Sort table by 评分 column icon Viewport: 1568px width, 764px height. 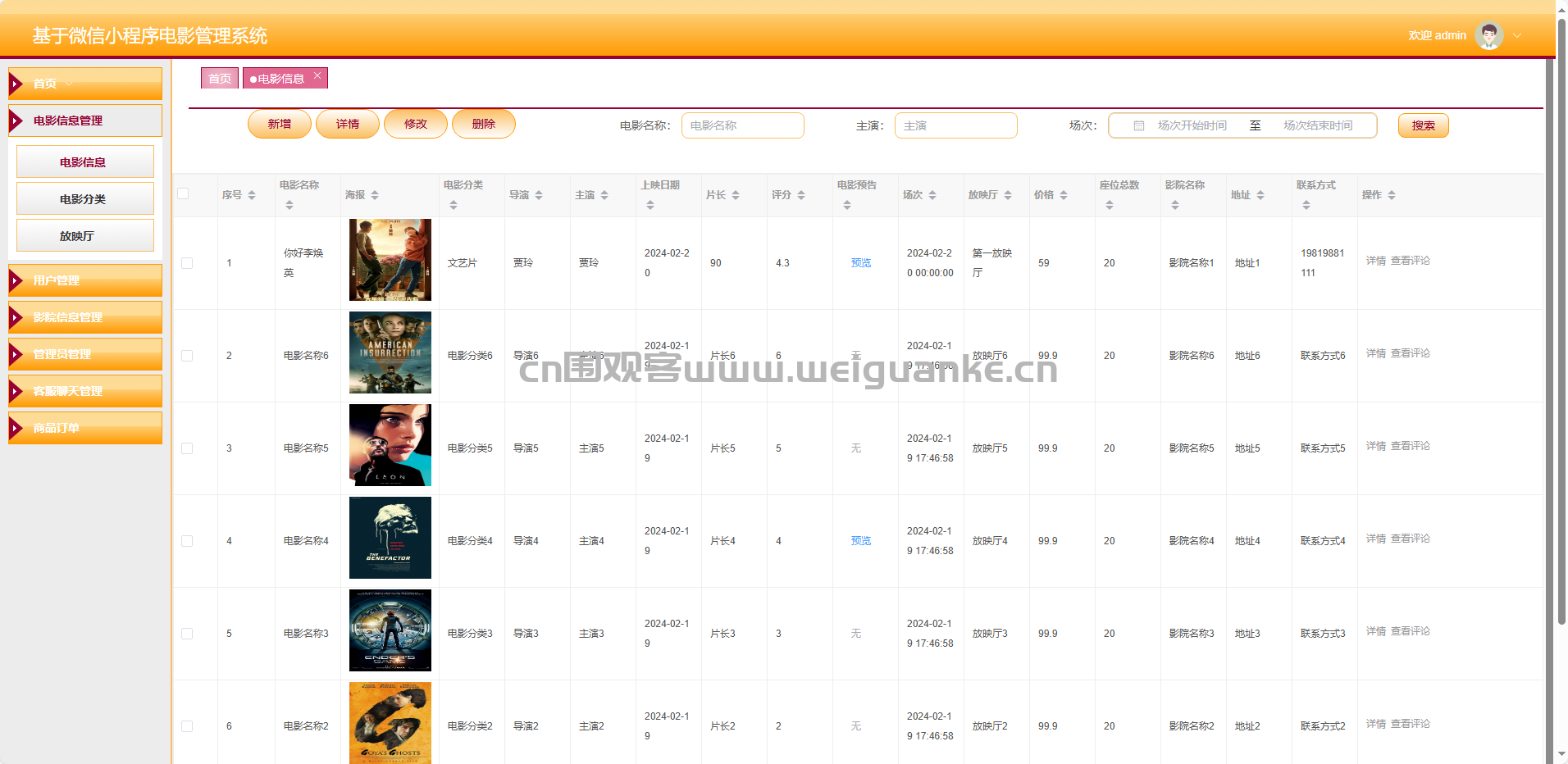point(801,195)
